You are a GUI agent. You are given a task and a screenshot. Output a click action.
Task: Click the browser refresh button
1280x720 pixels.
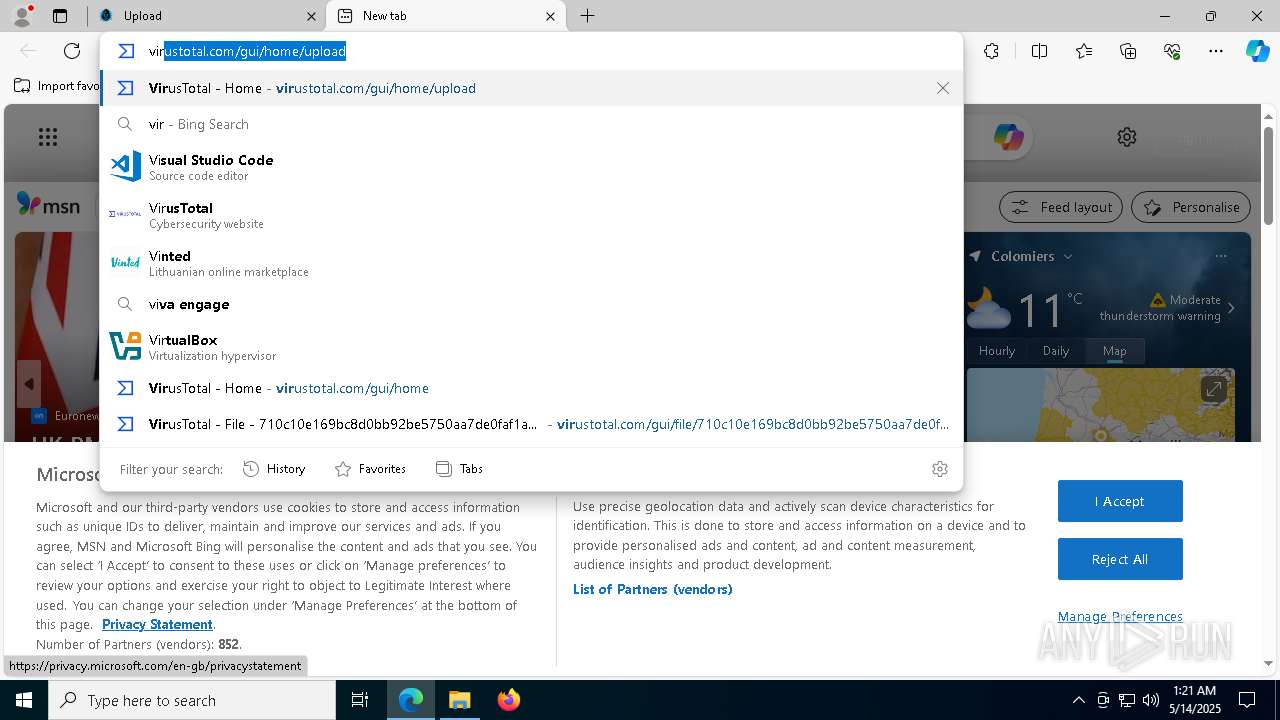pos(72,51)
